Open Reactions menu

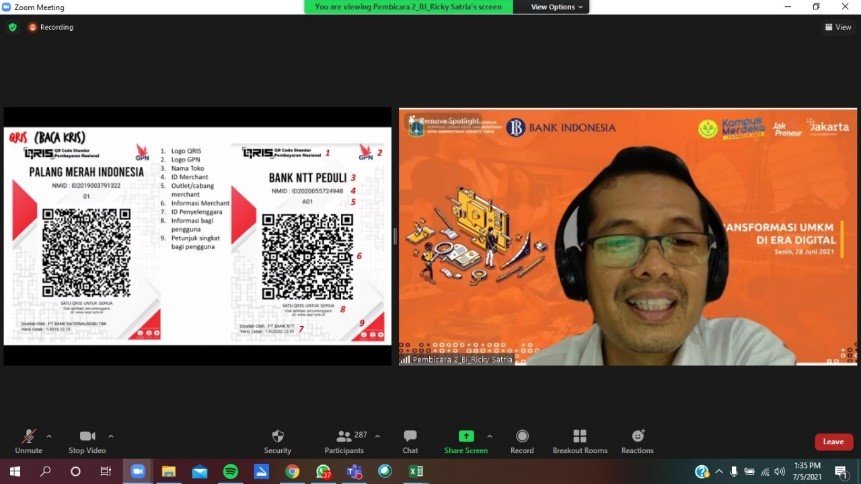[638, 442]
